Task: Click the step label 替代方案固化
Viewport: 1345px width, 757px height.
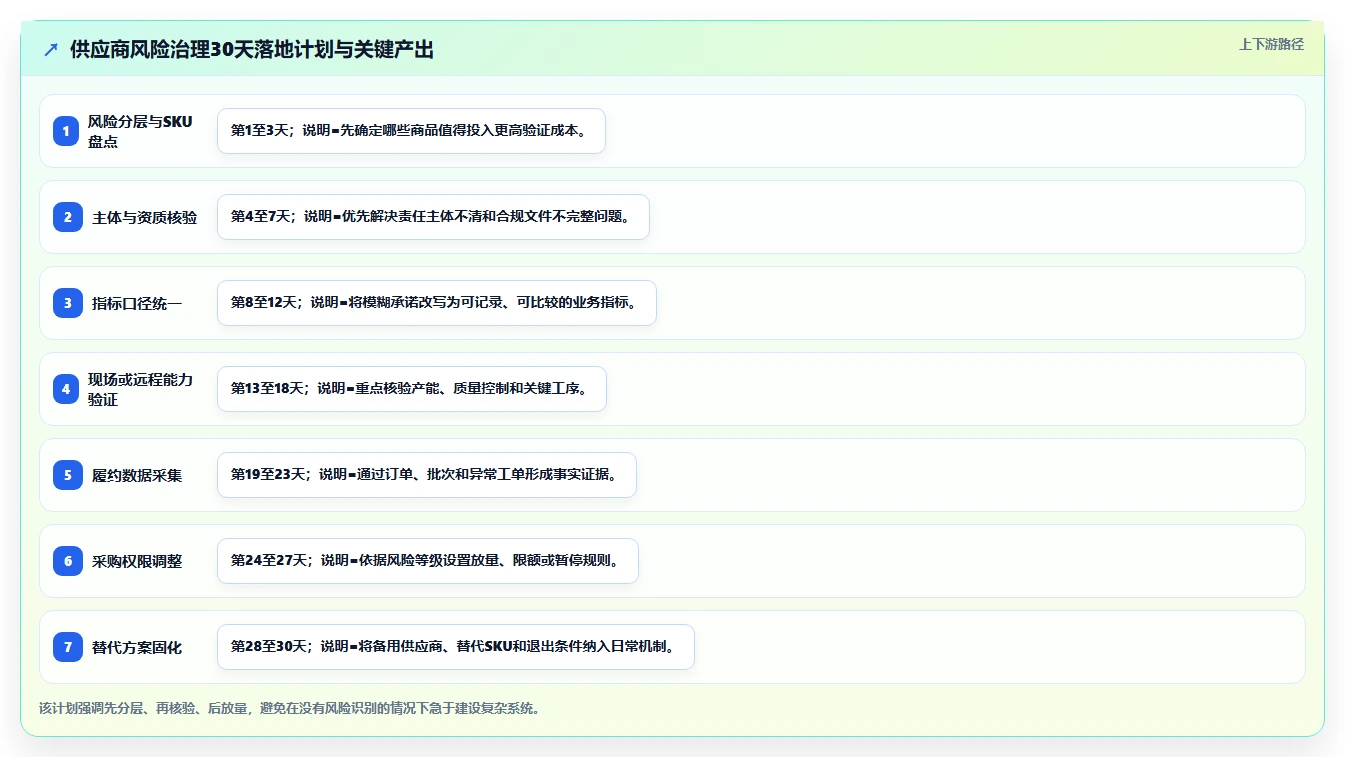Action: [137, 647]
